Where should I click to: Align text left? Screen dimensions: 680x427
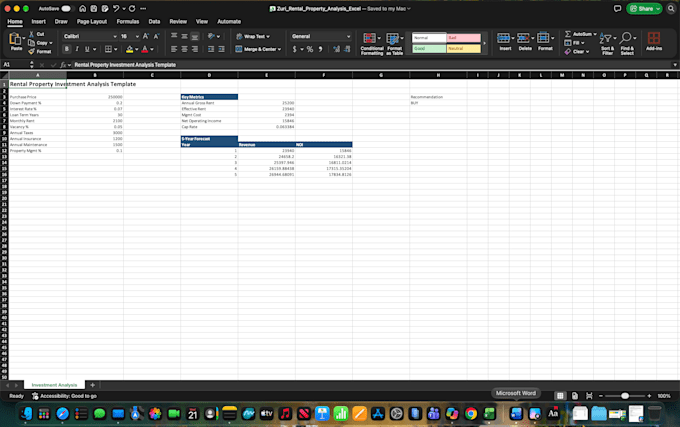pos(174,49)
